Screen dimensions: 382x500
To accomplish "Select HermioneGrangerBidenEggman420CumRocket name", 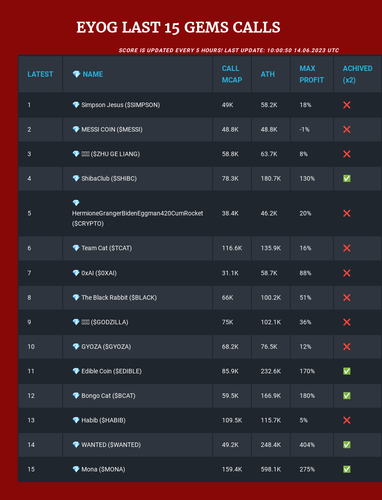I will tap(137, 213).
